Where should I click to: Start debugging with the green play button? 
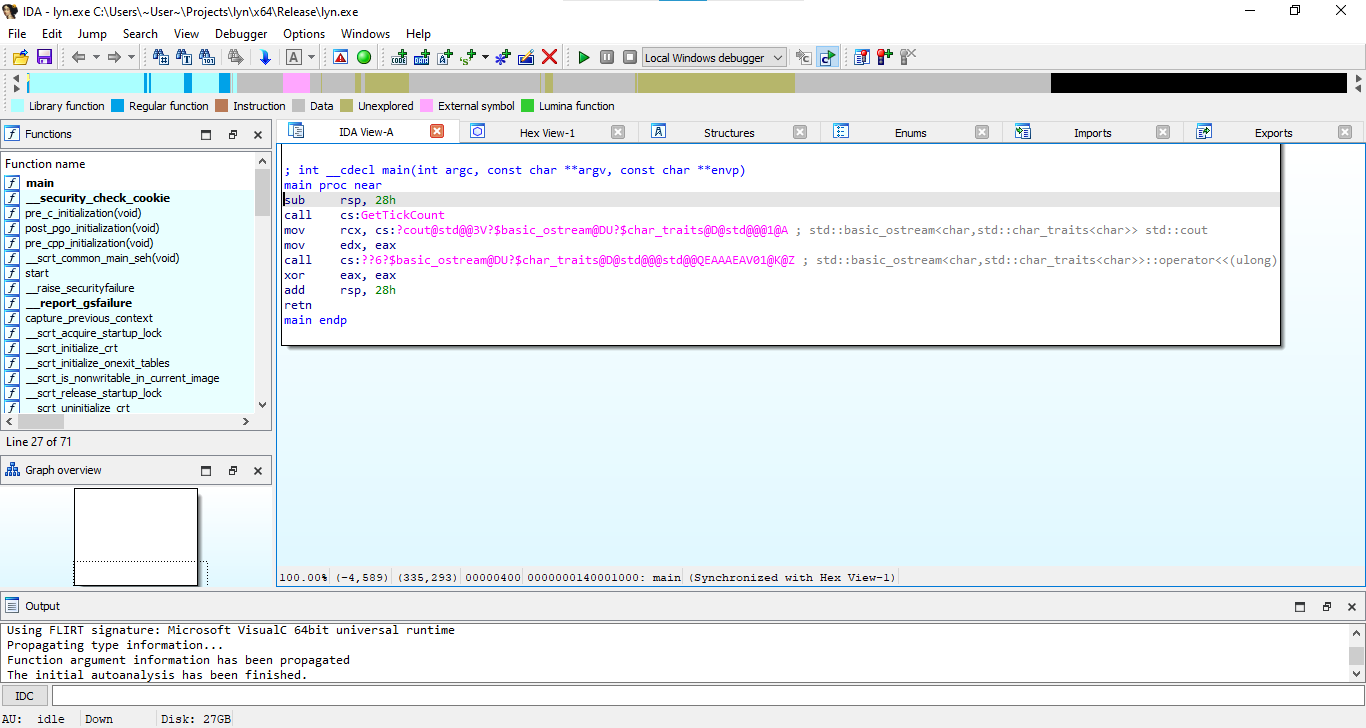click(x=584, y=57)
